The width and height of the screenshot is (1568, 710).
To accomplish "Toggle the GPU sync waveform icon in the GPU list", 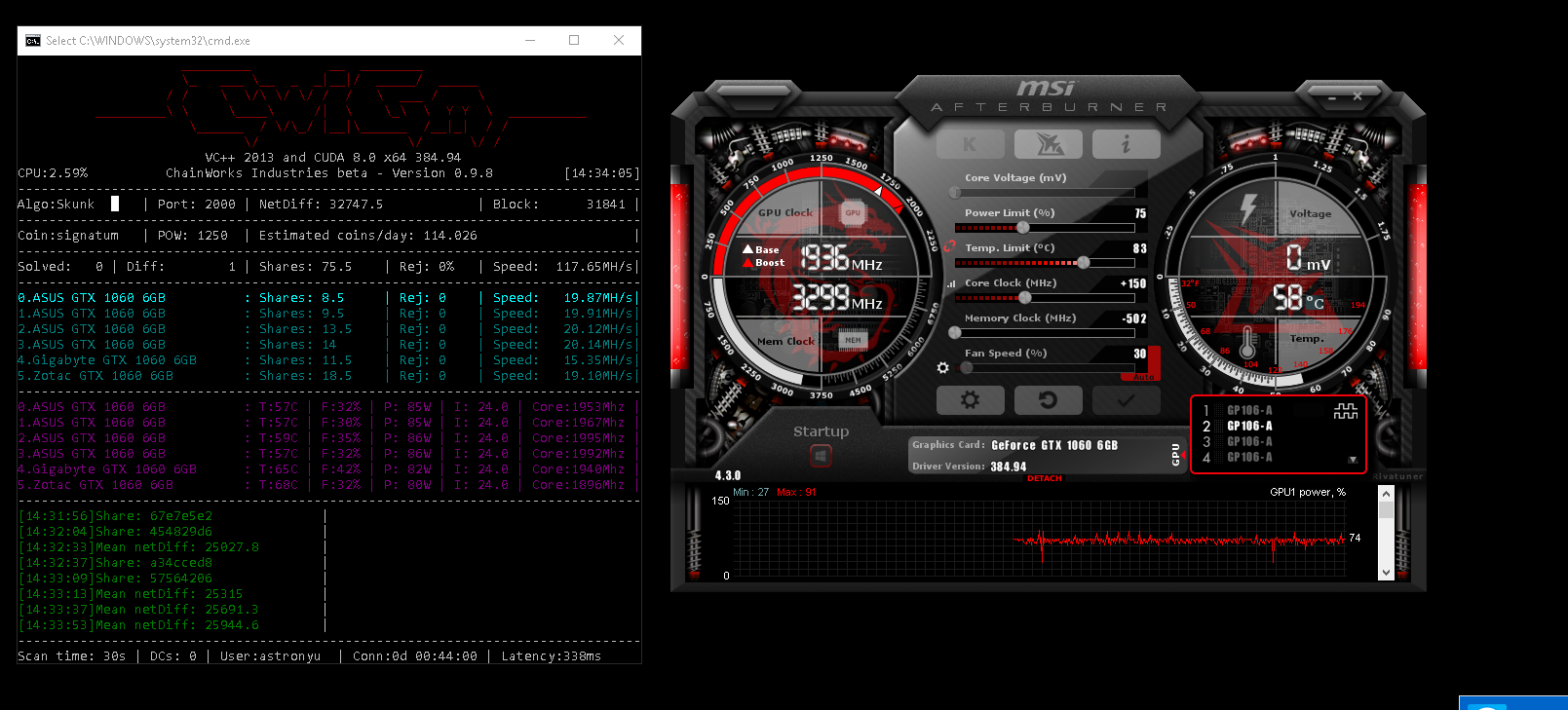I will [1346, 412].
